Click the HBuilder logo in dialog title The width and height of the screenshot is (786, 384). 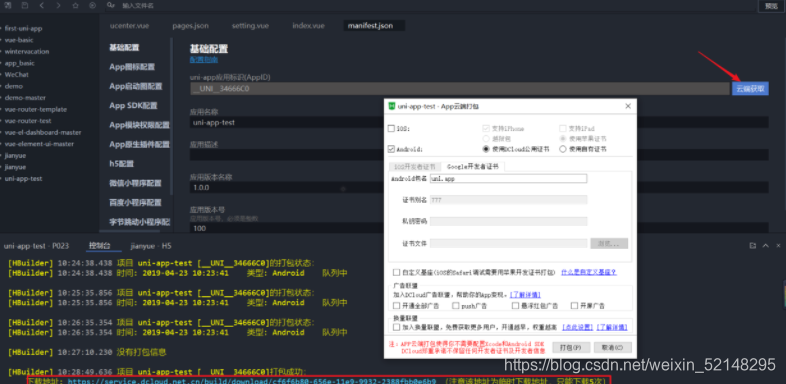coord(391,106)
